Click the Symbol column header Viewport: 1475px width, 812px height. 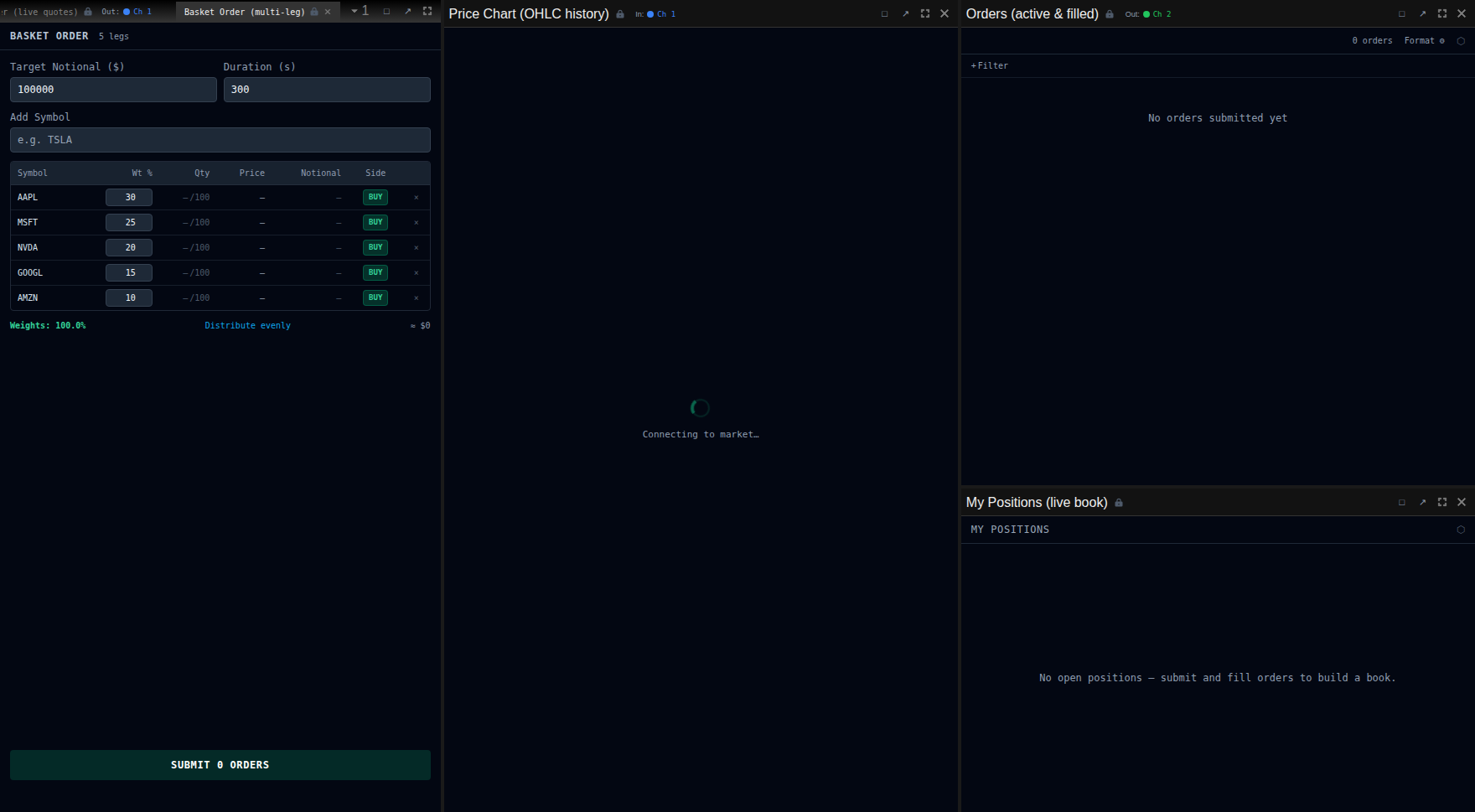pyautogui.click(x=33, y=173)
